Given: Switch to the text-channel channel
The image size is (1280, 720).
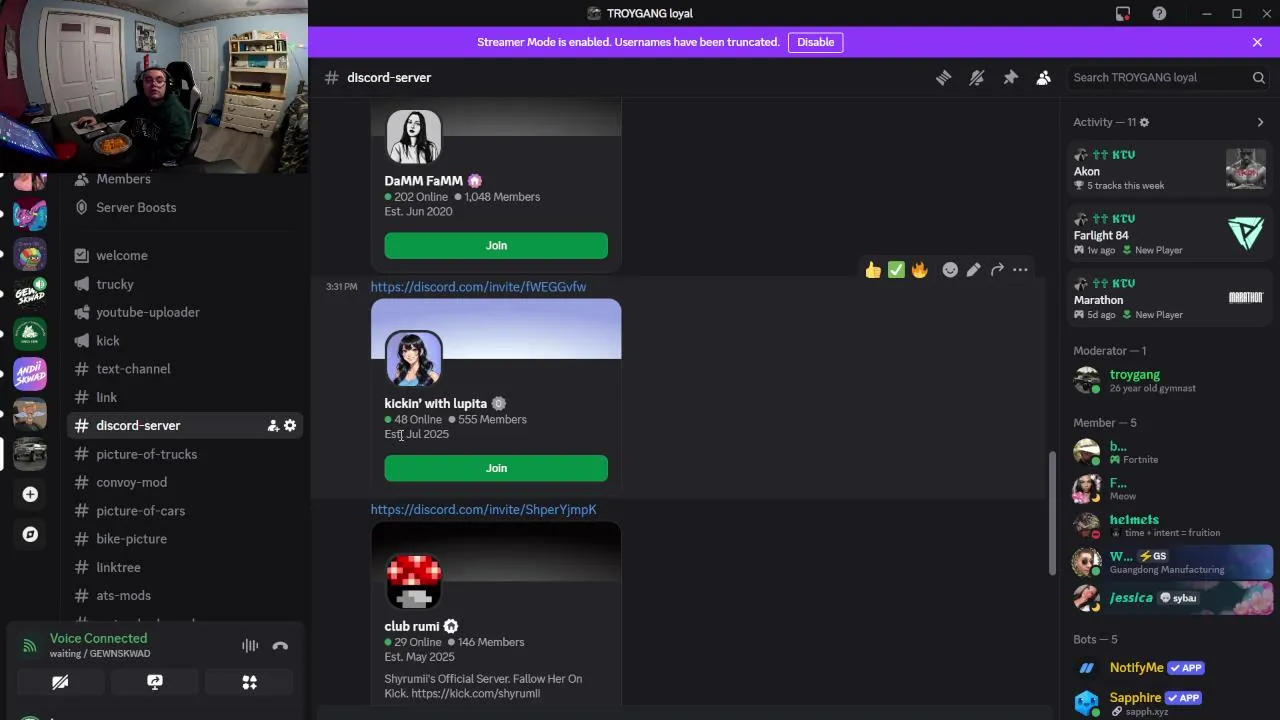Looking at the screenshot, I should coord(184,369).
